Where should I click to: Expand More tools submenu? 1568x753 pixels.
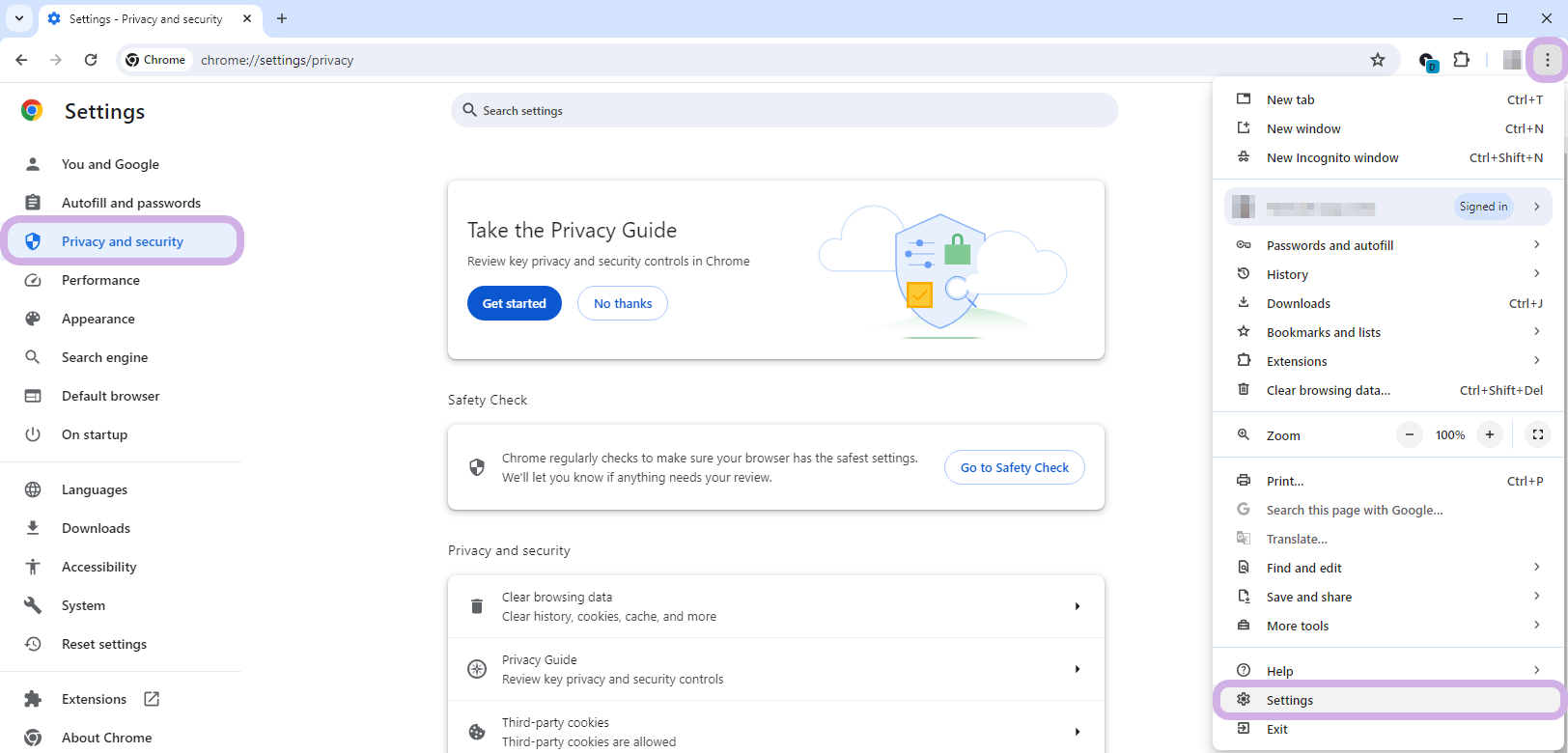1388,626
